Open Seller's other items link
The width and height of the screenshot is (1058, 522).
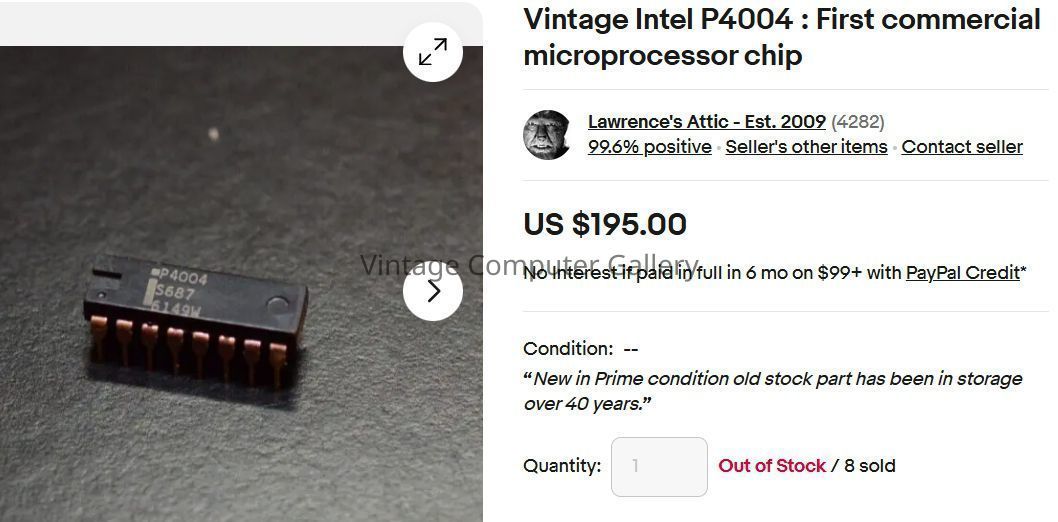tap(806, 147)
